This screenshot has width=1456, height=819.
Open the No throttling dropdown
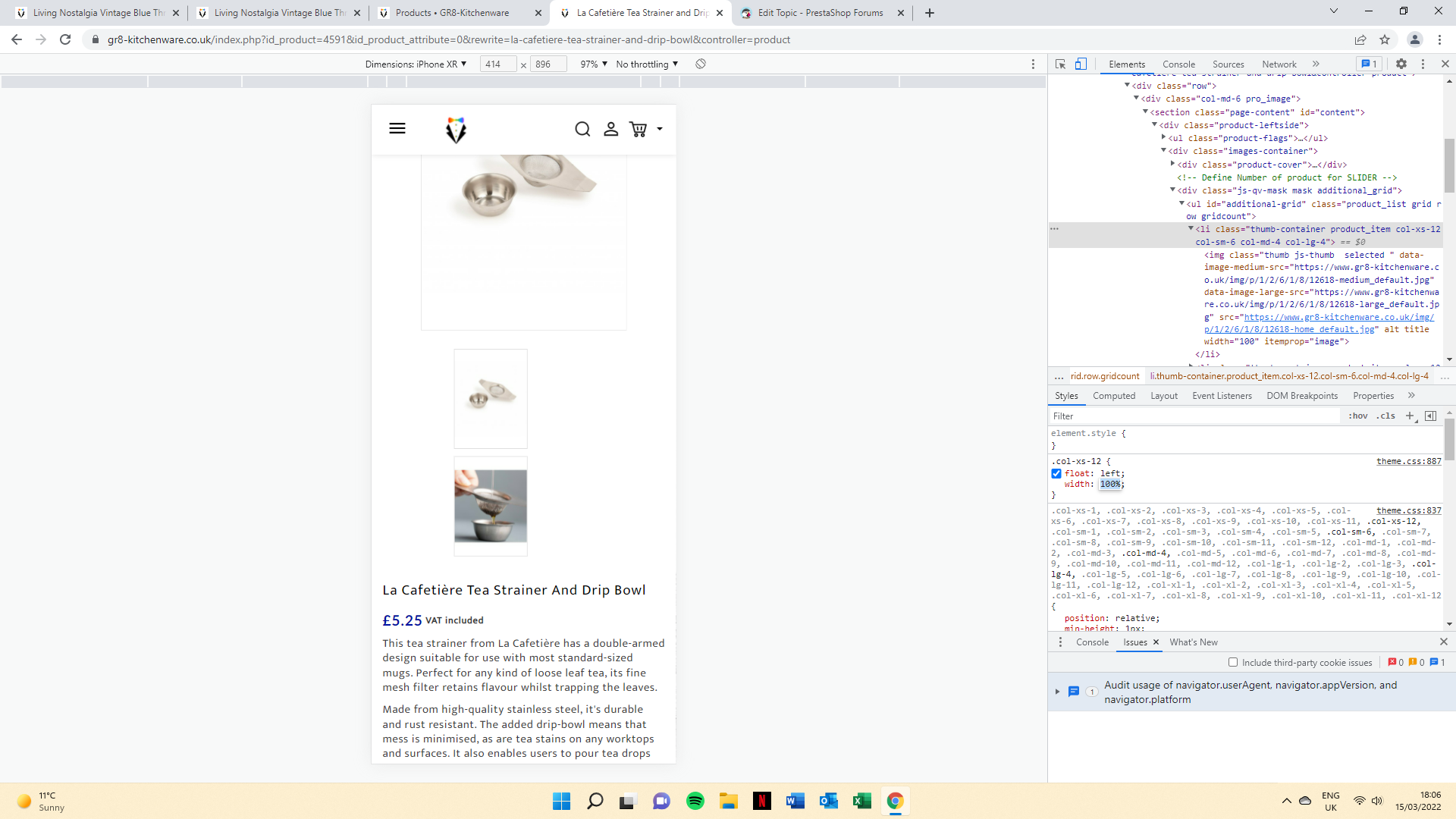tap(647, 64)
